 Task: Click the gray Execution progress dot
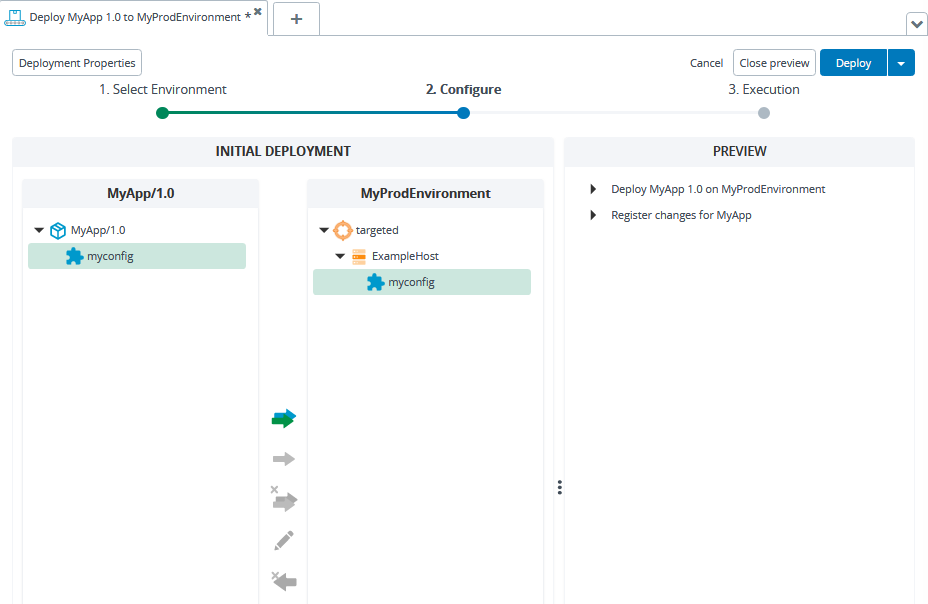pyautogui.click(x=764, y=113)
